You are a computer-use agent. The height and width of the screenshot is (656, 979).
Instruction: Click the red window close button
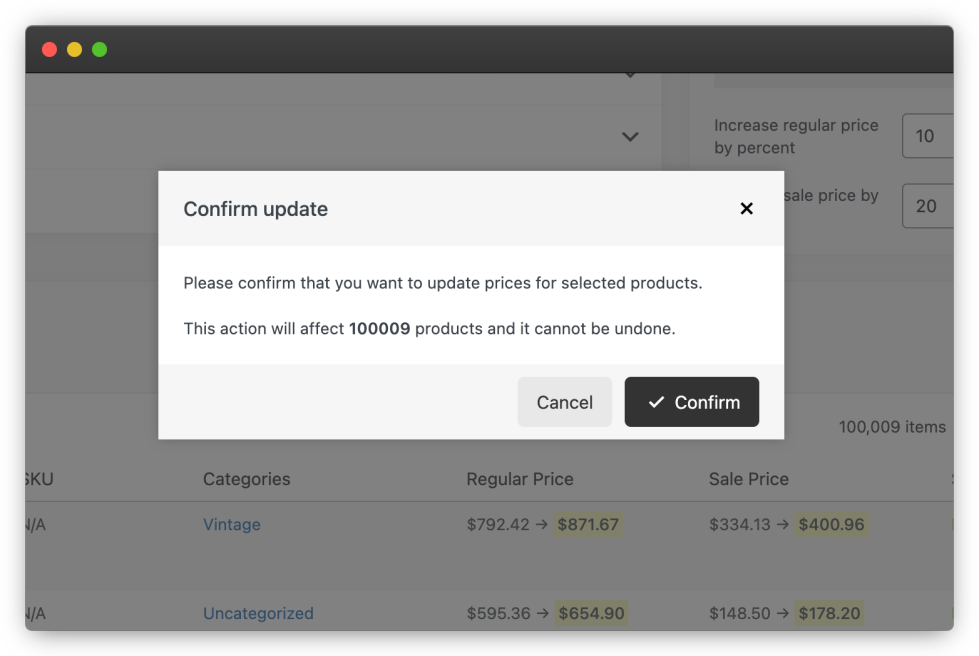point(49,49)
